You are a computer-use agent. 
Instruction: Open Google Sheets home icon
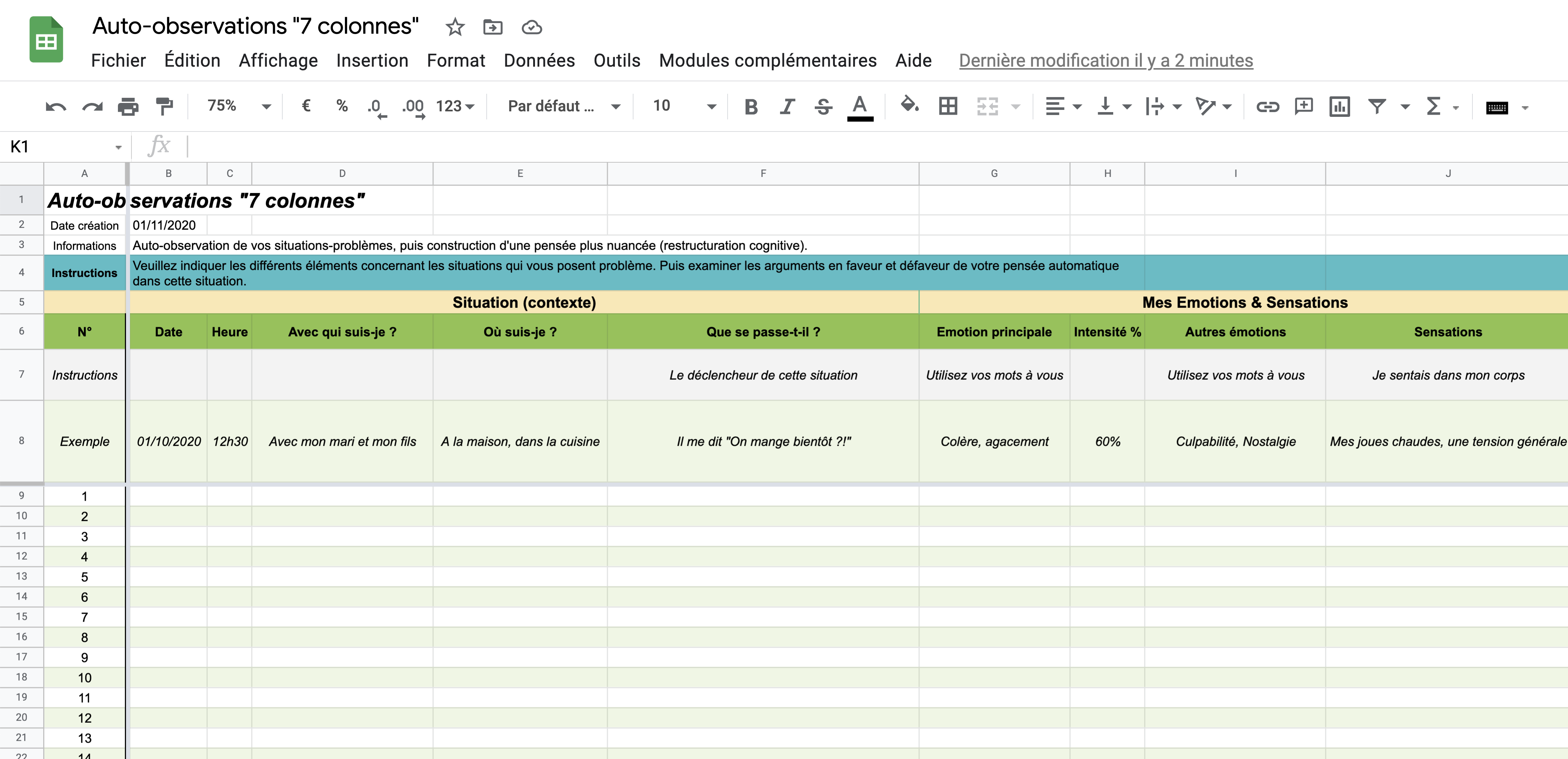[x=46, y=40]
